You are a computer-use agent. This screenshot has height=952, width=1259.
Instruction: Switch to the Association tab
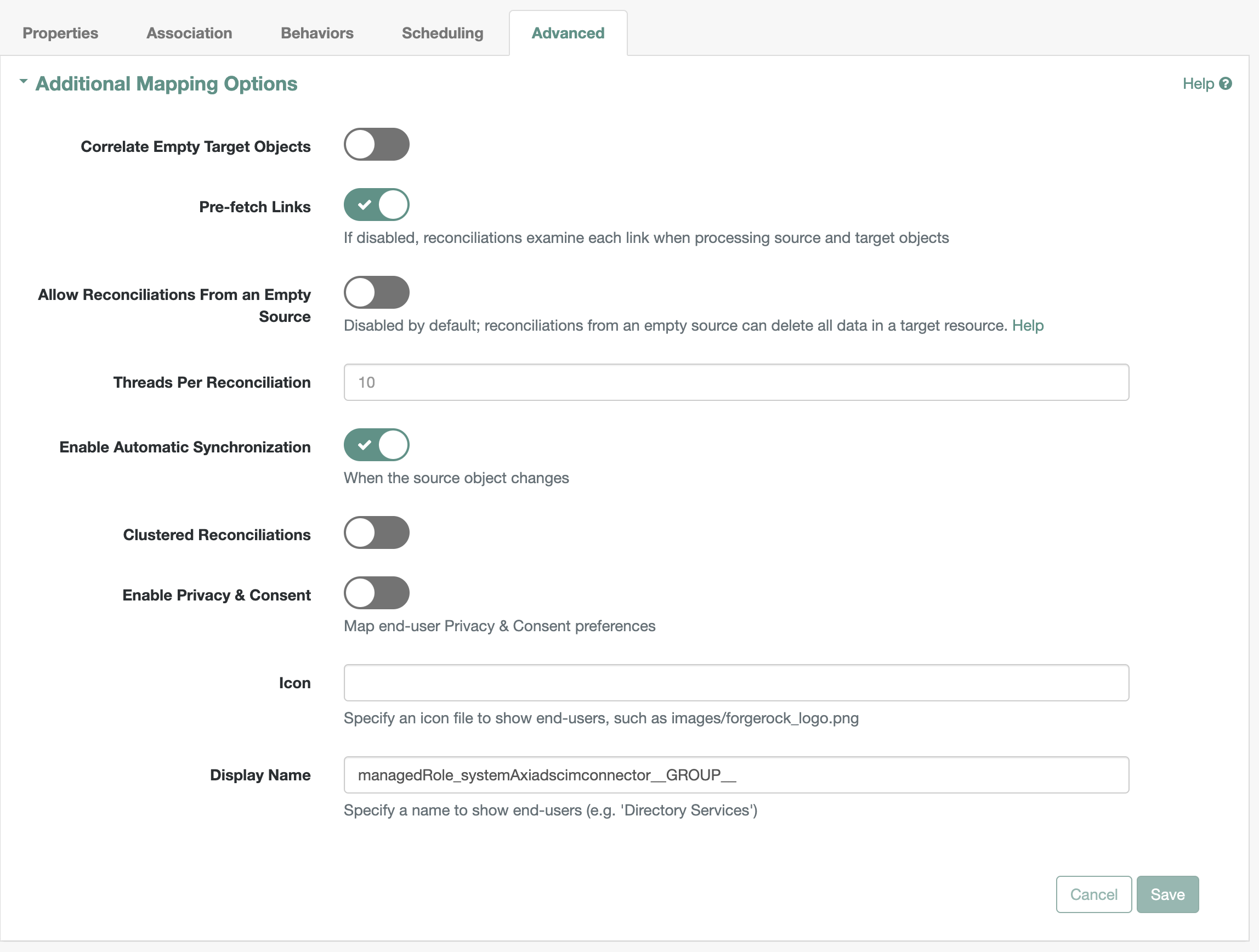(x=189, y=33)
